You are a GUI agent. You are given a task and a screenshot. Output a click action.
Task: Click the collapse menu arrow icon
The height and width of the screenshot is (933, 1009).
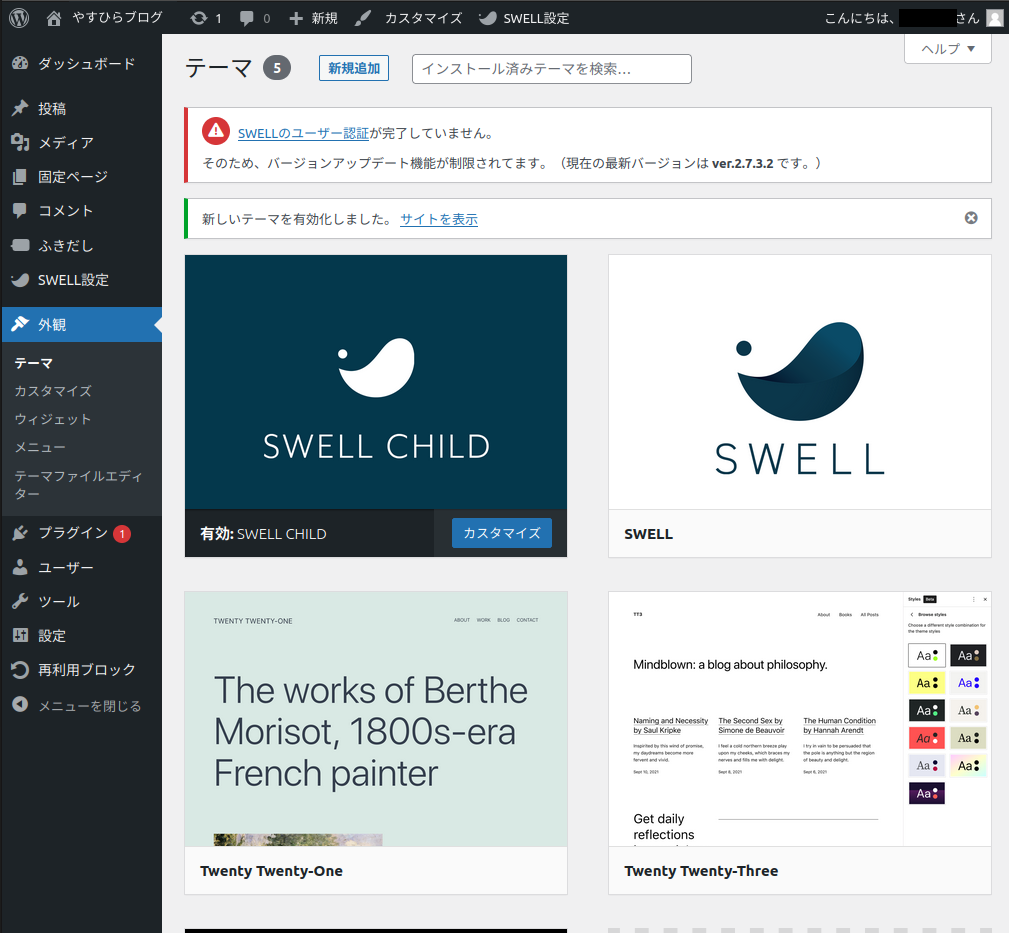click(x=21, y=705)
